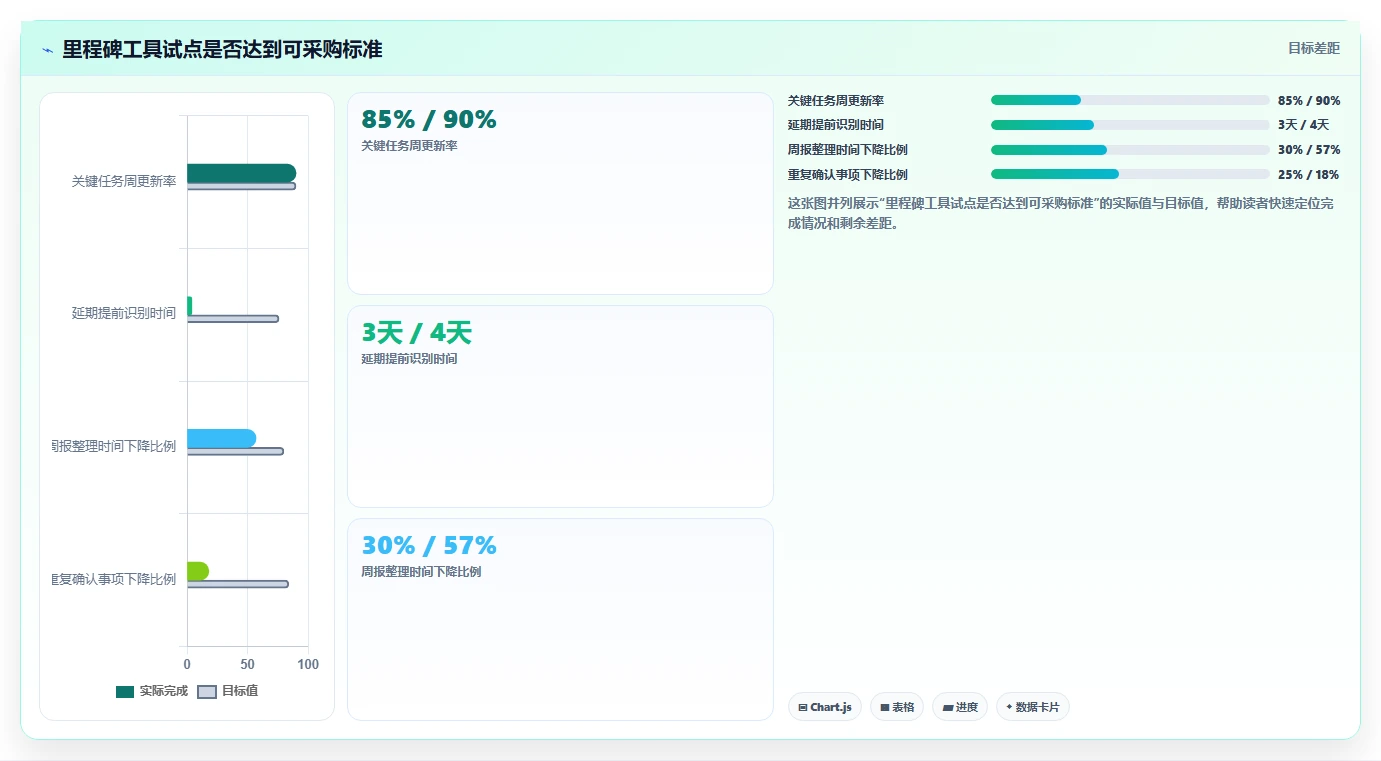Image resolution: width=1381 pixels, height=761 pixels.
Task: Click the 延期提前识别时间 chart axis label
Action: coord(124,314)
